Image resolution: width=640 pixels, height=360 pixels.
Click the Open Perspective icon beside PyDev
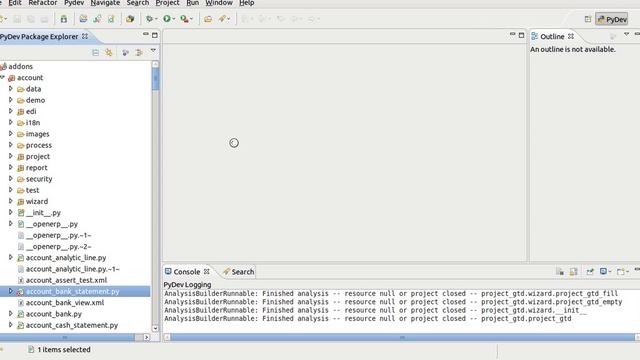(588, 19)
